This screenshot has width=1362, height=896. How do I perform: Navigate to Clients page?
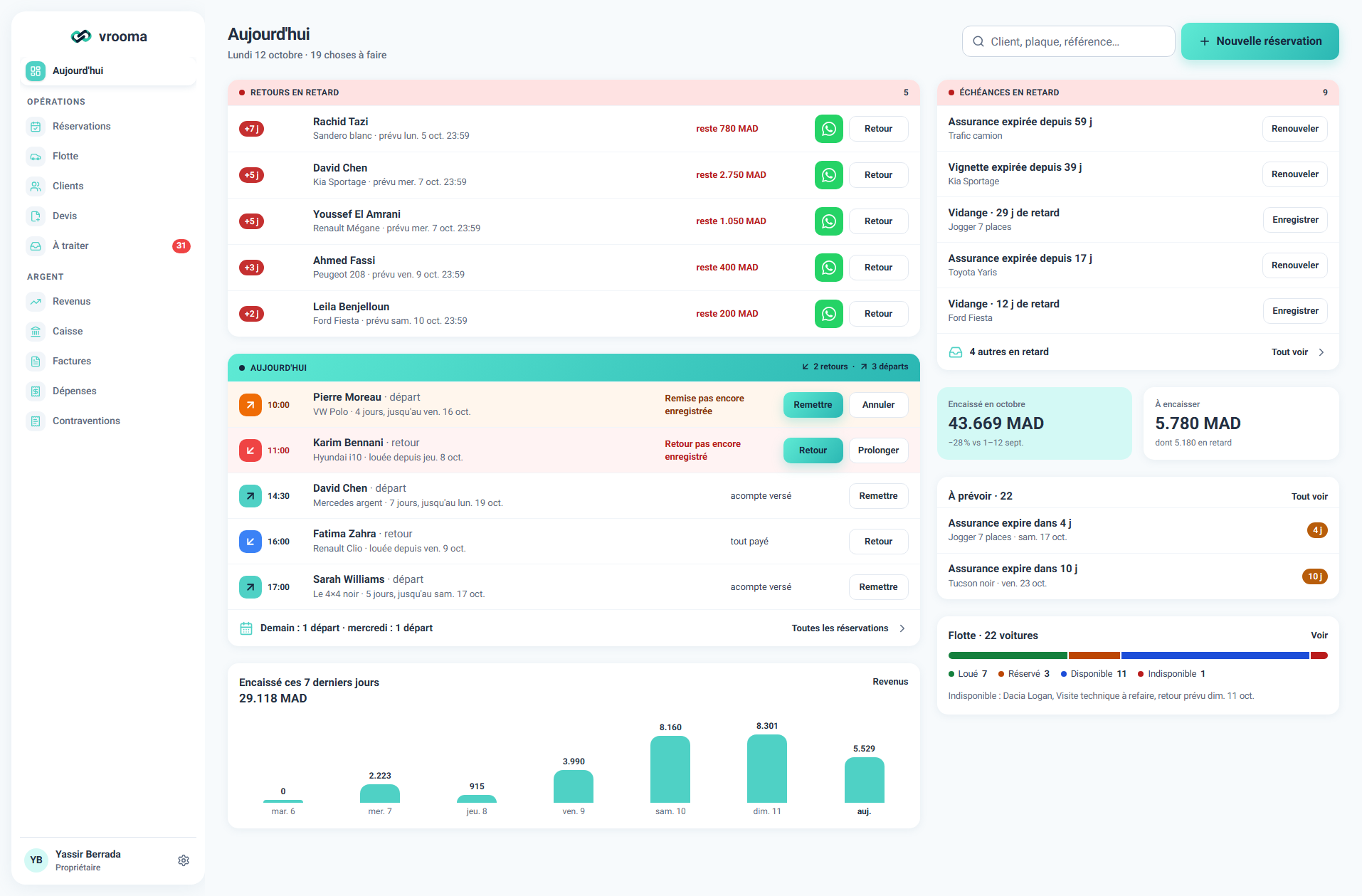pyautogui.click(x=108, y=186)
